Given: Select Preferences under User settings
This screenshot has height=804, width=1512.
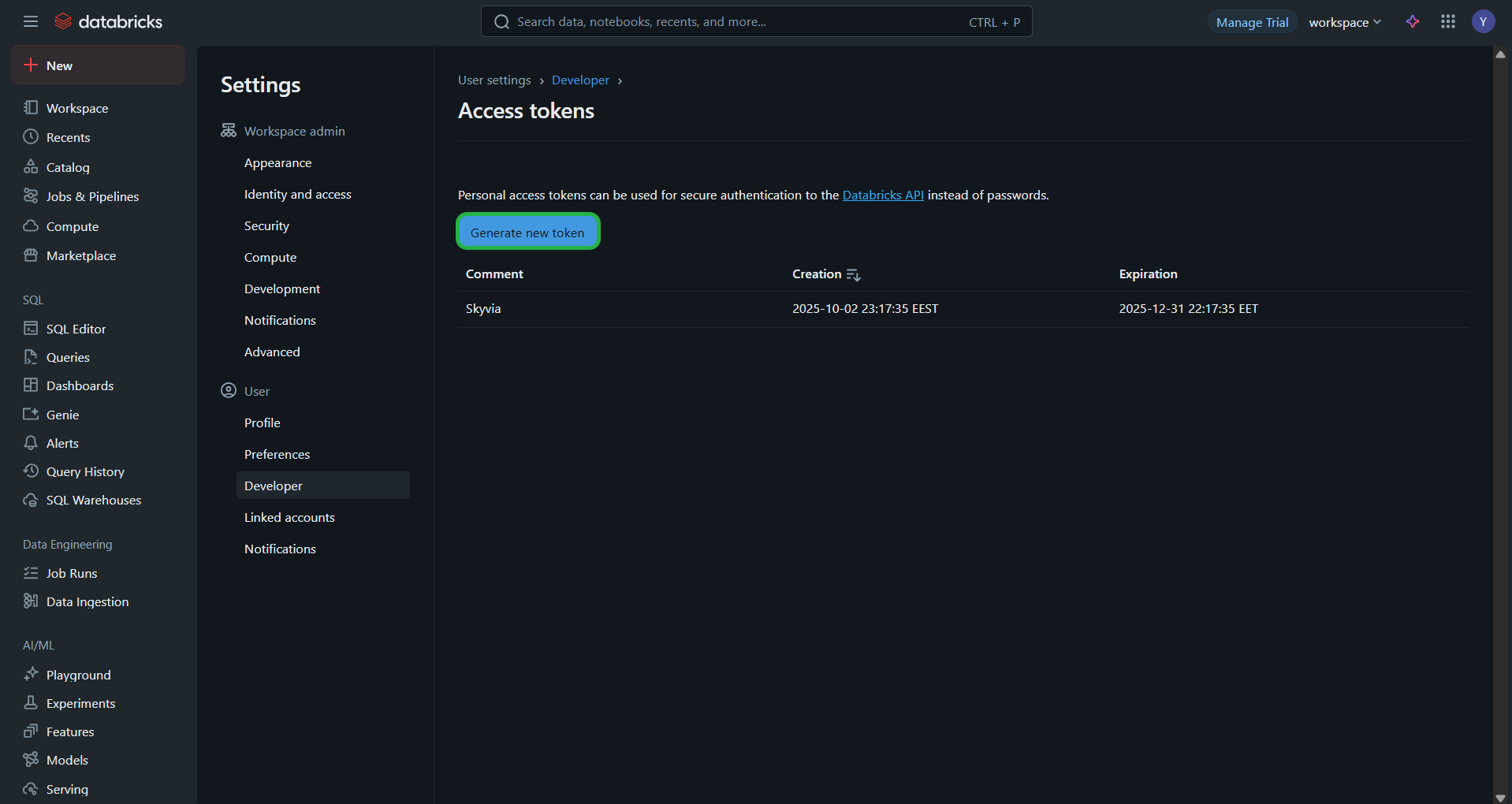Looking at the screenshot, I should 277,454.
